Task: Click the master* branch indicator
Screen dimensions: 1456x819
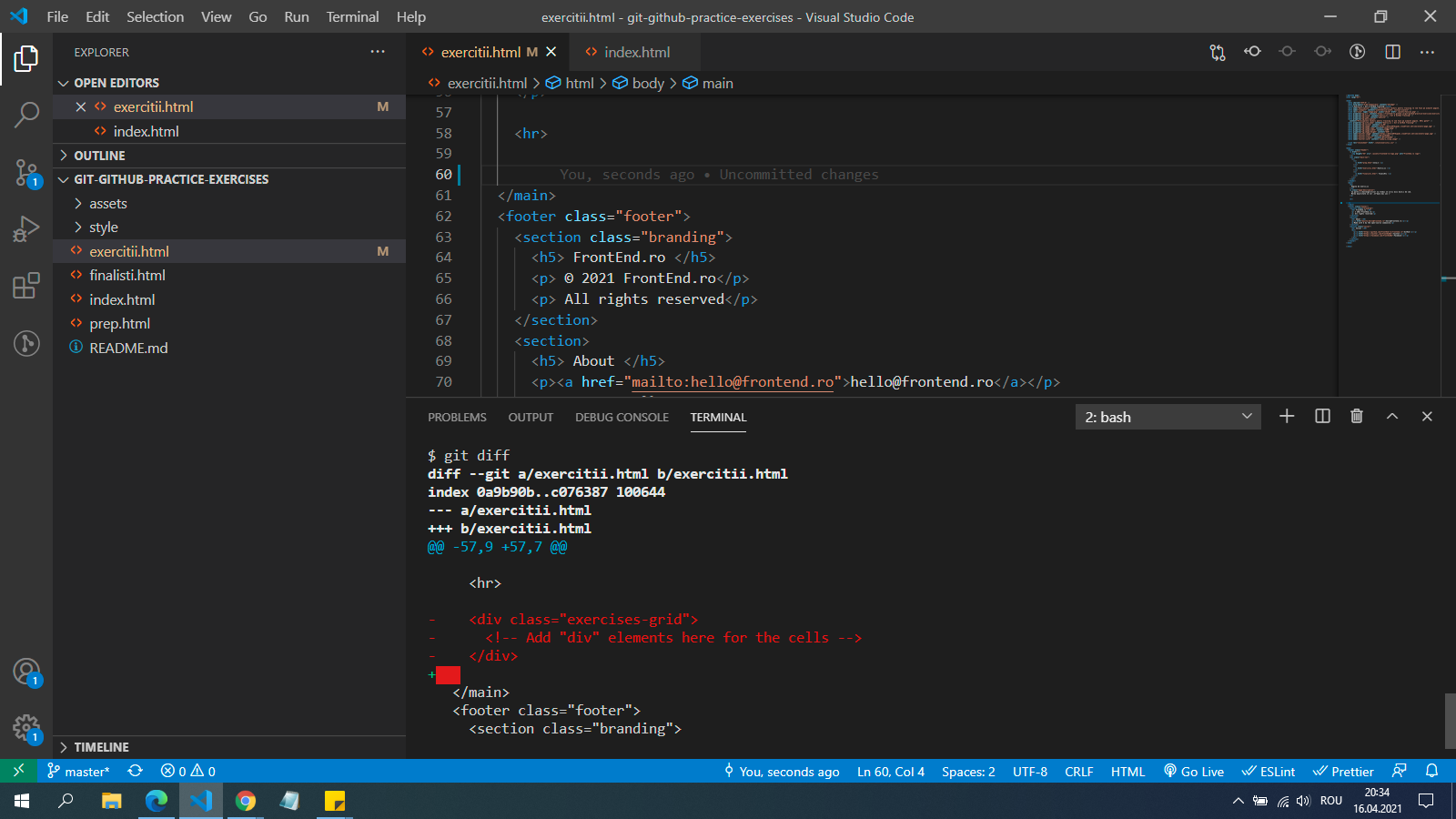Action: pyautogui.click(x=78, y=772)
